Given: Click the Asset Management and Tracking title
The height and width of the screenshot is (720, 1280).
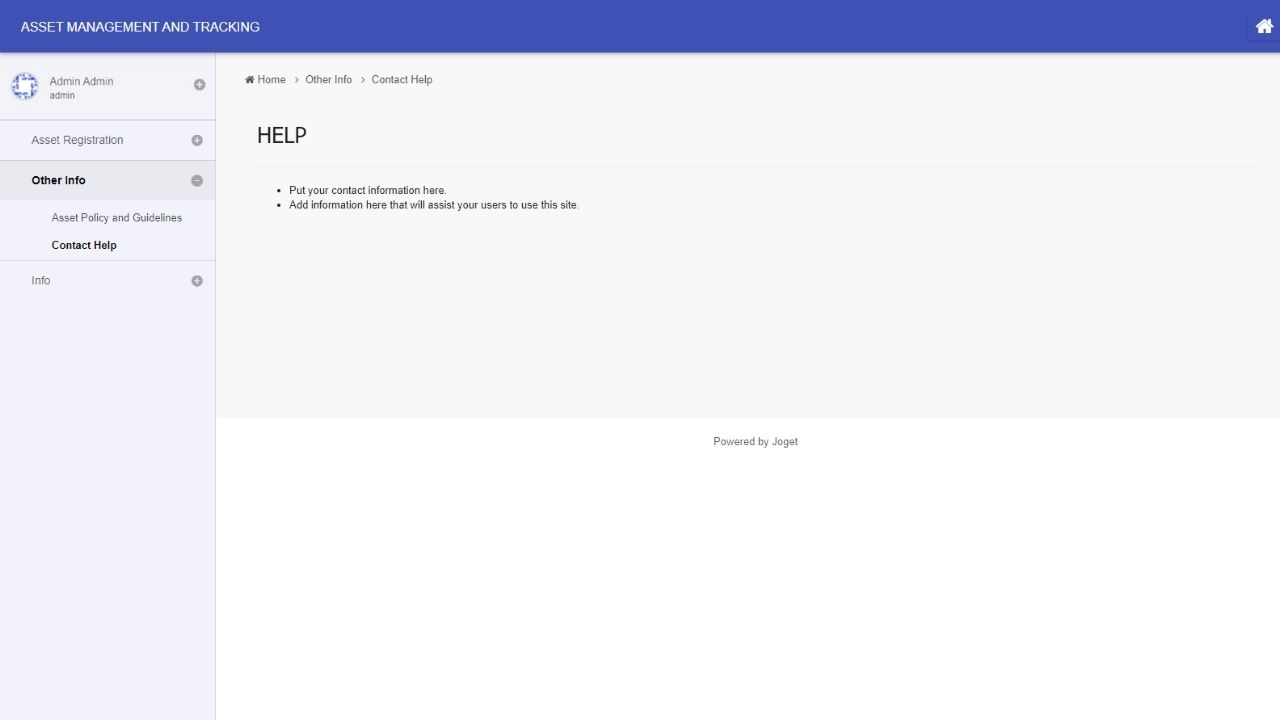Looking at the screenshot, I should tap(140, 27).
